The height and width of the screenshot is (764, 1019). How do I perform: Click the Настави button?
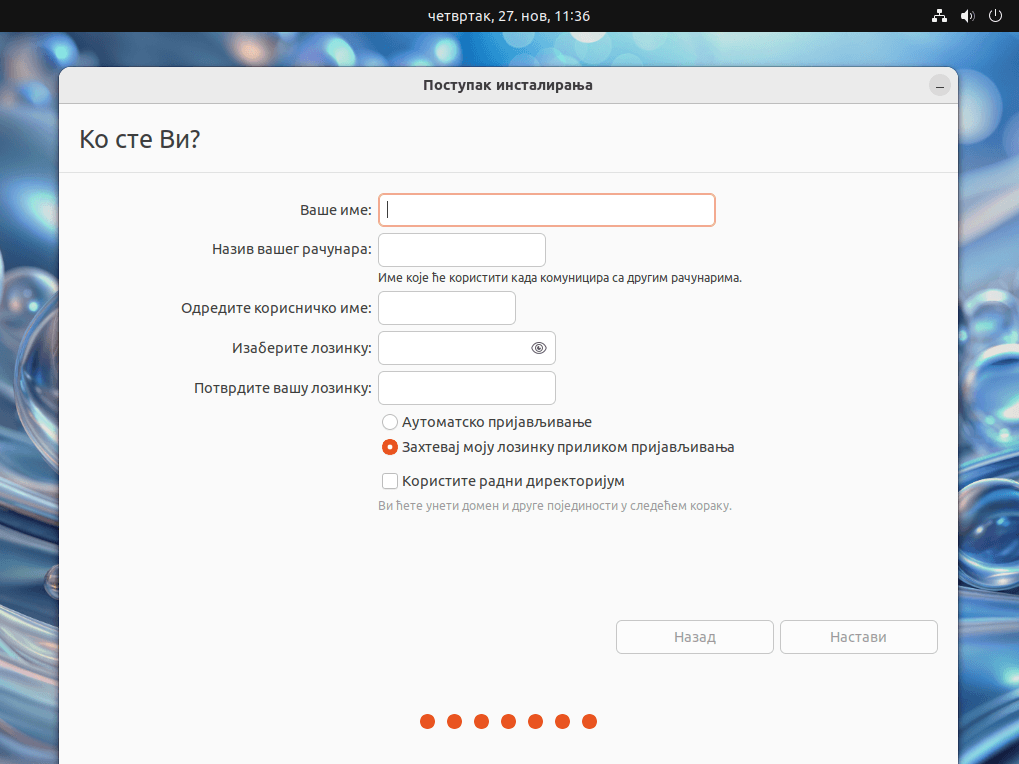[x=858, y=637]
